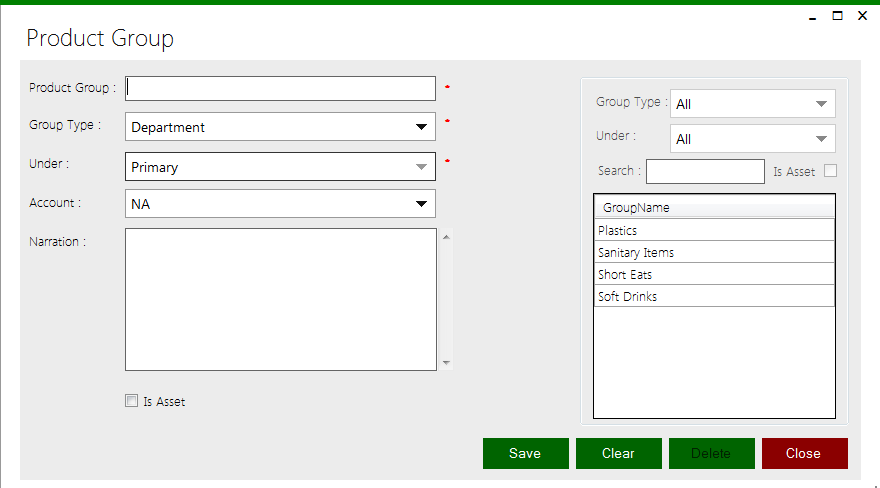Viewport: 880px width, 488px height.
Task: Minimize the Product Group window
Action: 813,16
